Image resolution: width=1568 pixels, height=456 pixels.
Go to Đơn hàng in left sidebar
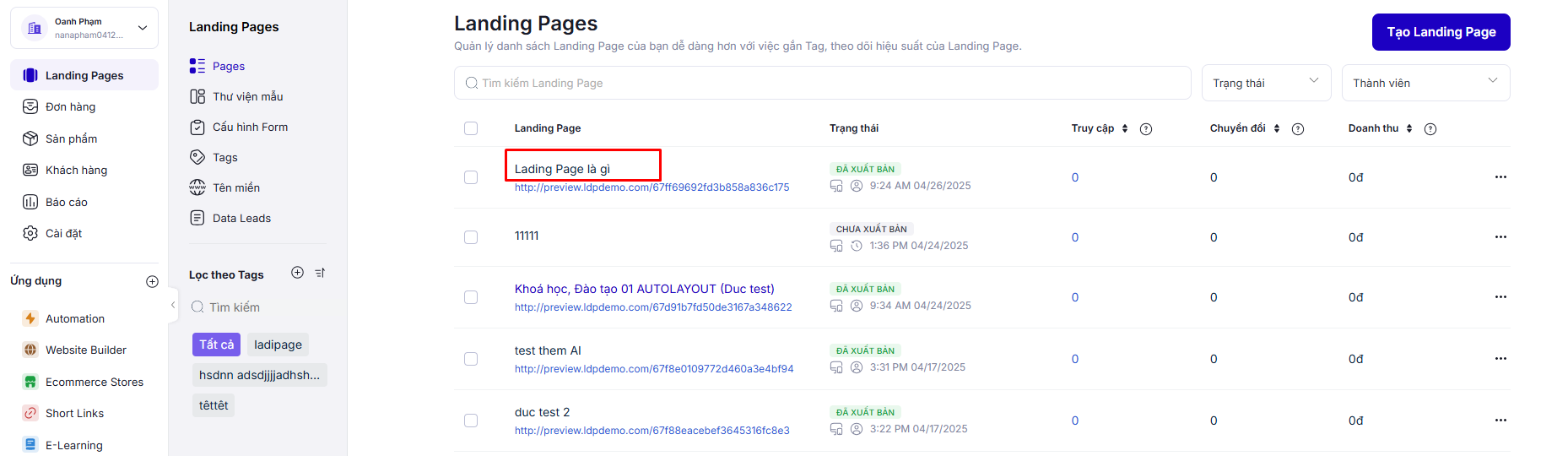70,107
